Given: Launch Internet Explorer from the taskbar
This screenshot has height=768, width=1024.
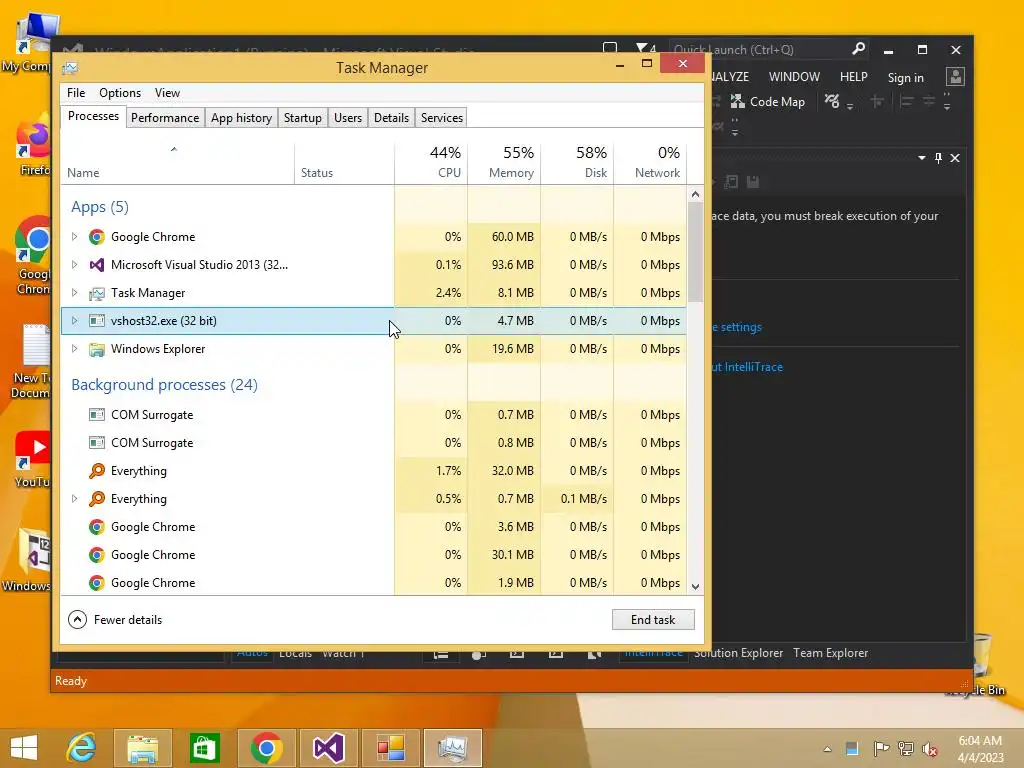Looking at the screenshot, I should 82,748.
